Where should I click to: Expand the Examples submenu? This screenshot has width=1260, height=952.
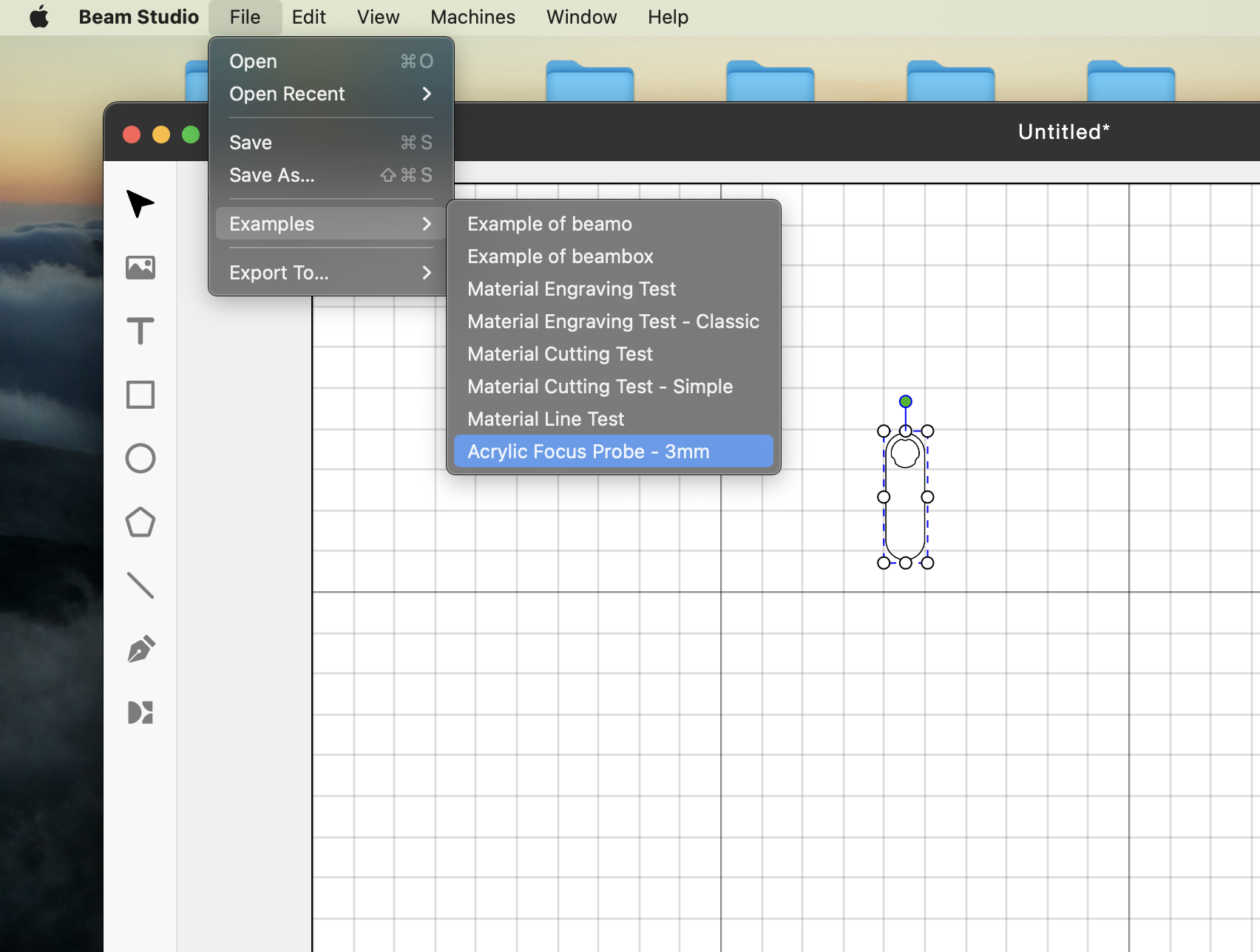[271, 223]
